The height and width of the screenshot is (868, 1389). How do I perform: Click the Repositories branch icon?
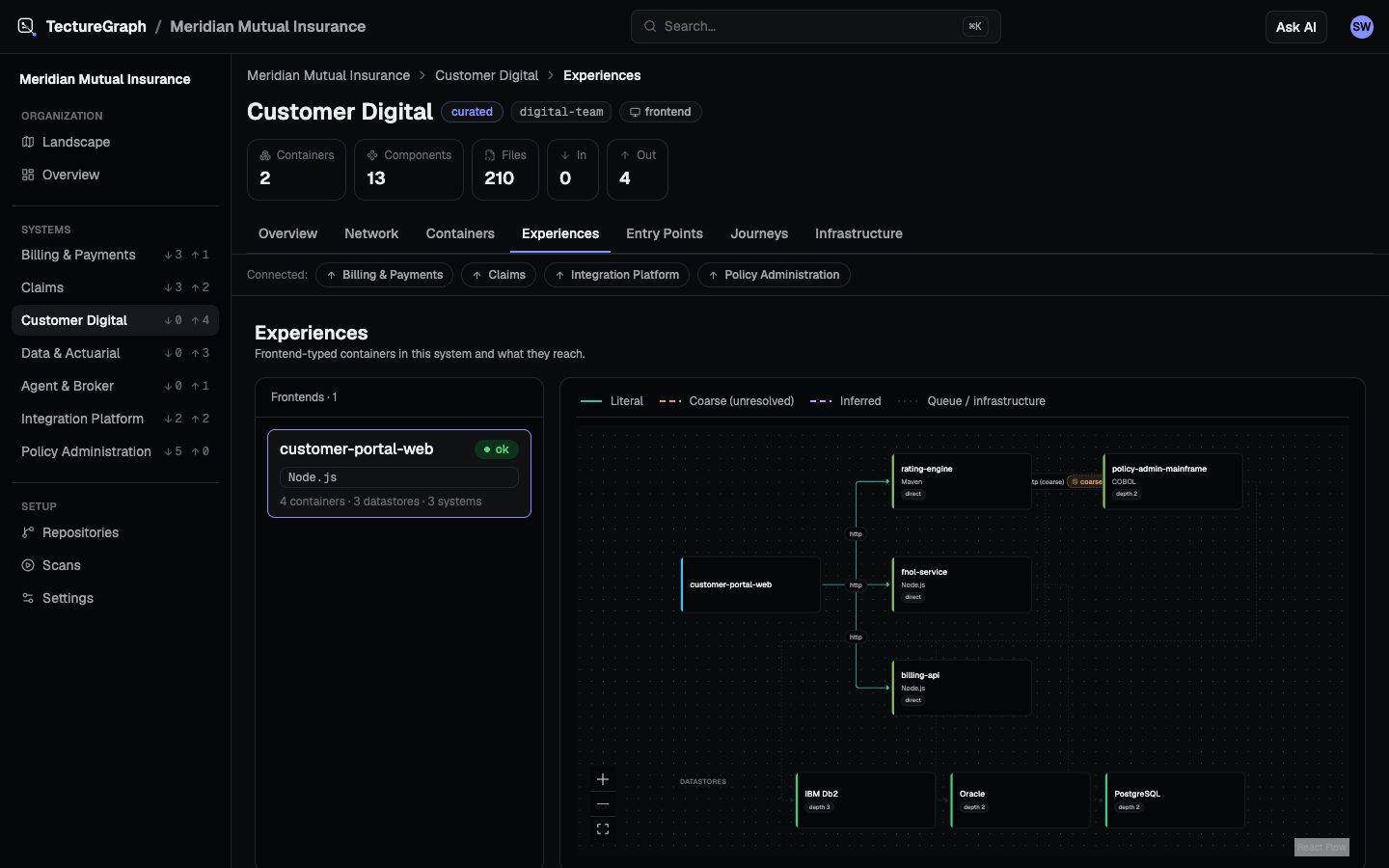click(28, 532)
